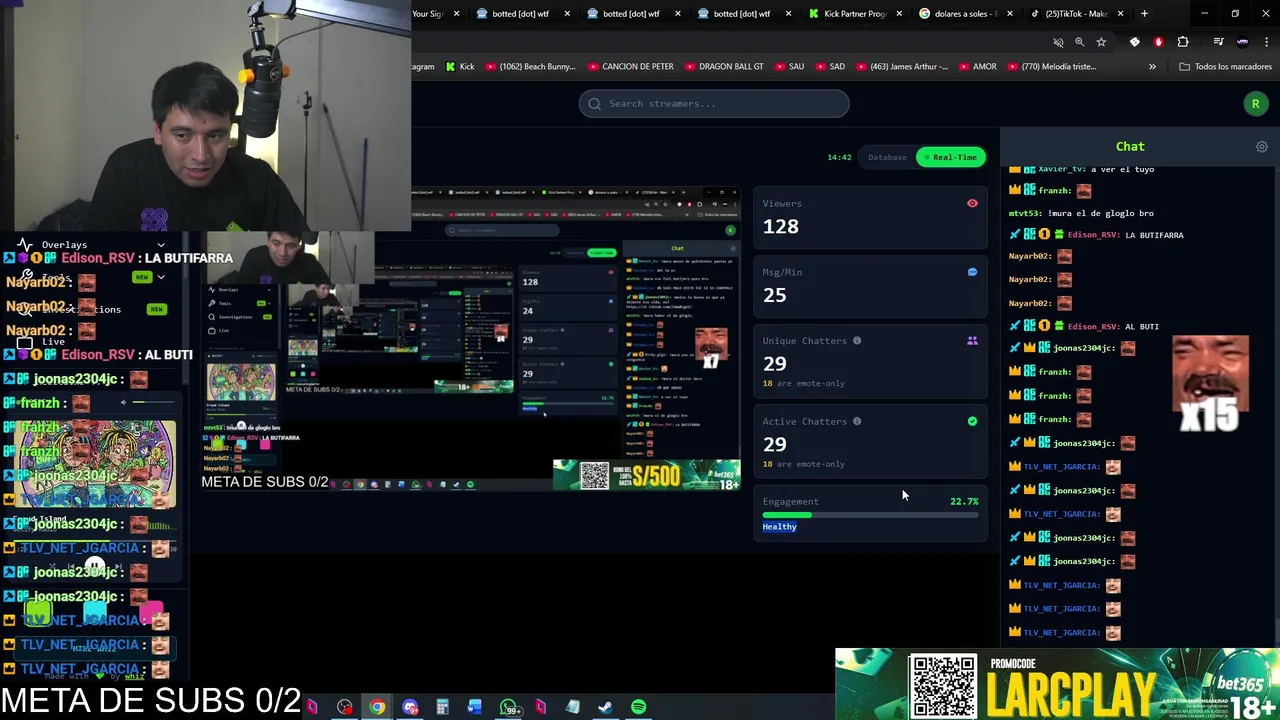Screen dimensions: 1280x720
Task: Click the green R profile avatar
Action: click(x=1256, y=103)
